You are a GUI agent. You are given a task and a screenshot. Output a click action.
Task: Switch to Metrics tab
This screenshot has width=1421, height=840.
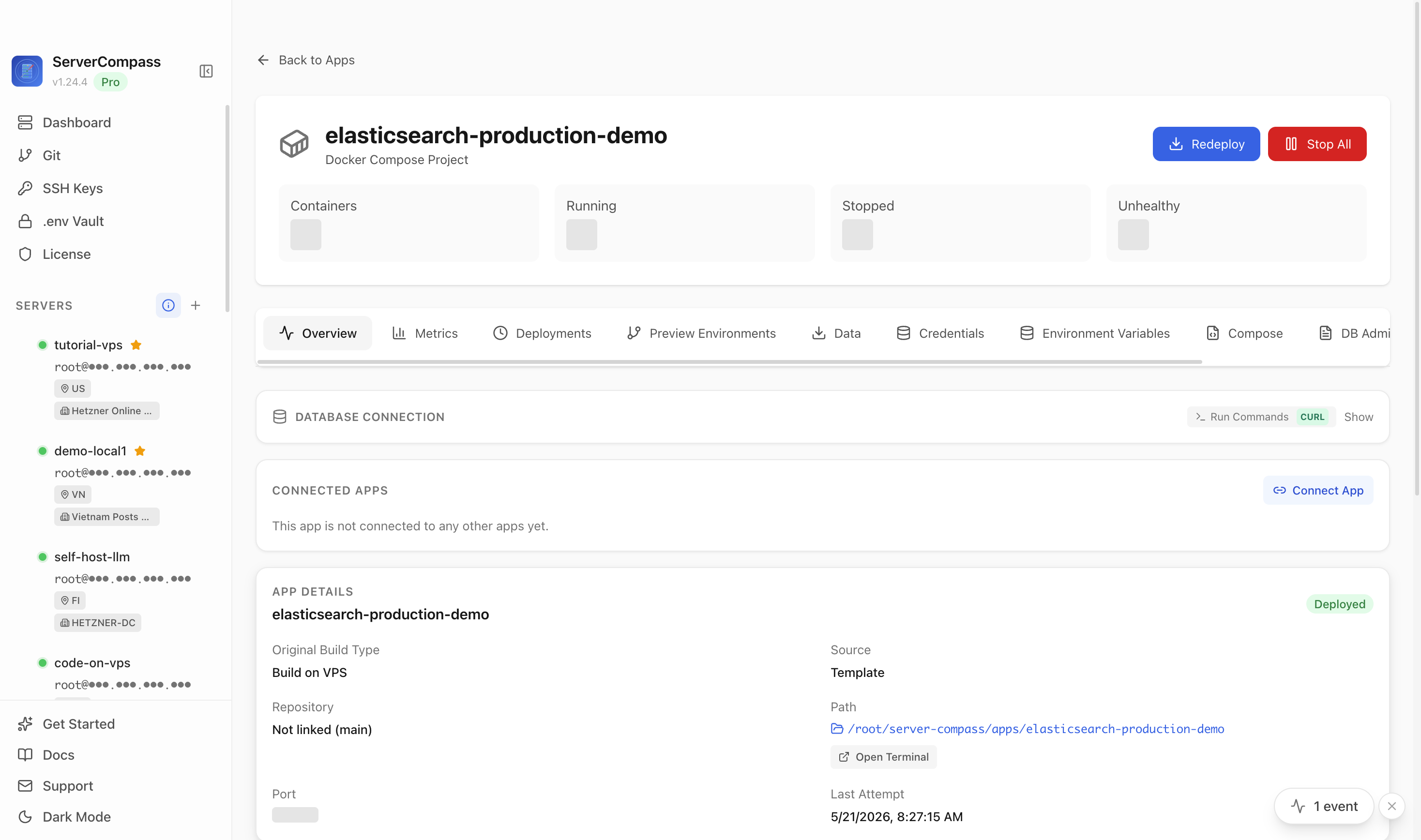425,333
